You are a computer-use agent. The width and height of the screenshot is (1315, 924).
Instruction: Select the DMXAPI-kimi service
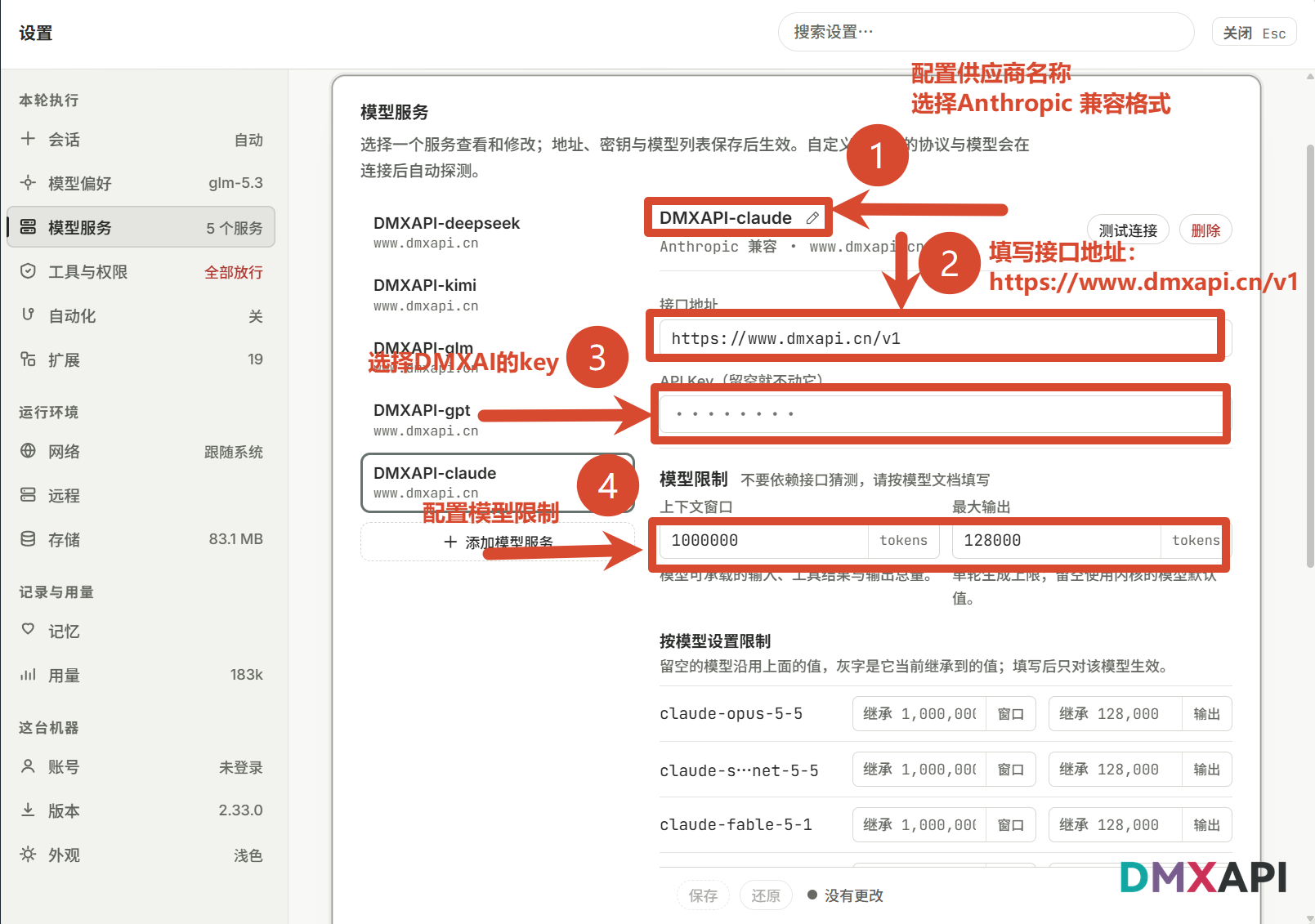pyautogui.click(x=498, y=295)
